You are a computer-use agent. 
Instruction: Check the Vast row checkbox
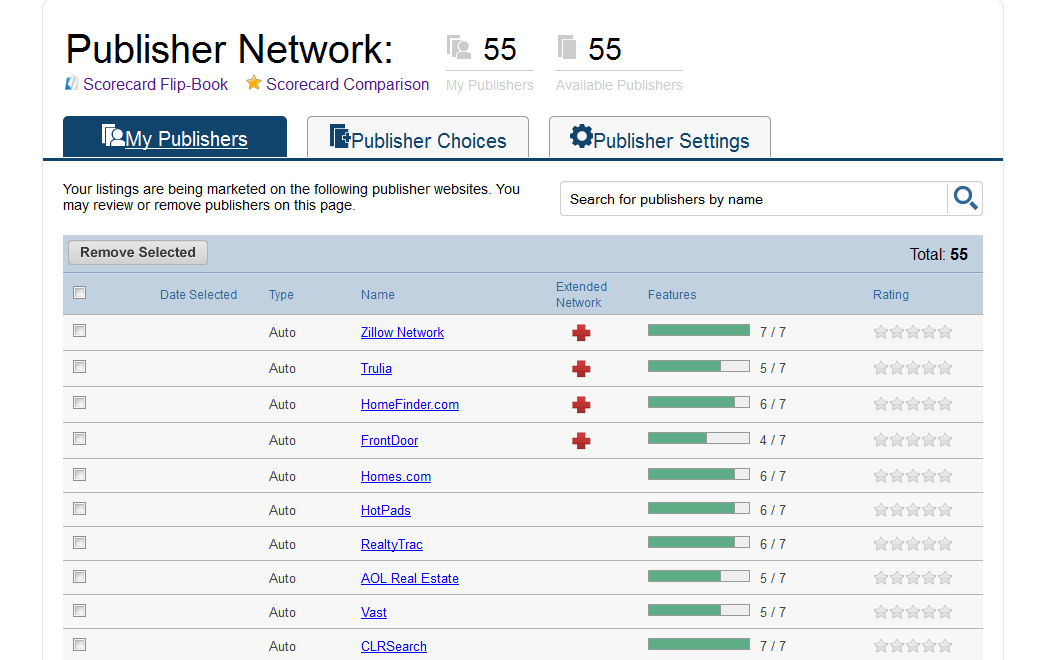click(x=79, y=611)
